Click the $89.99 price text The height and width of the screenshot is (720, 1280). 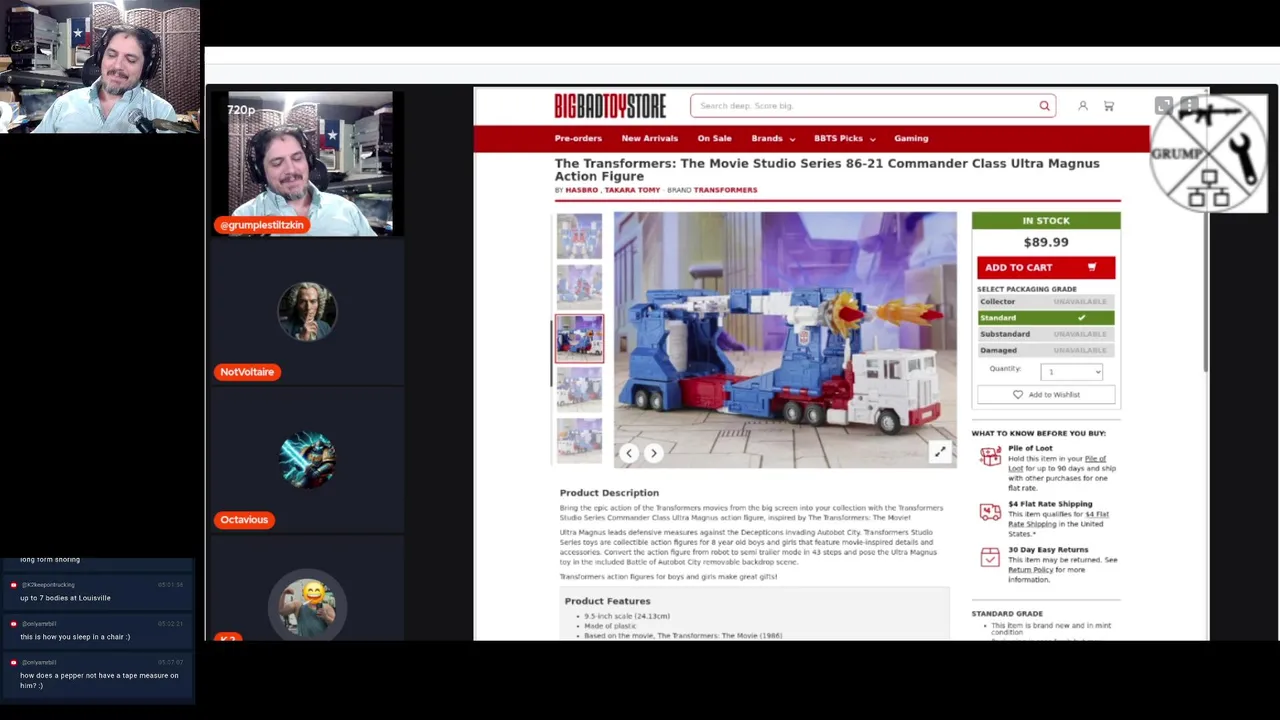(x=1046, y=242)
